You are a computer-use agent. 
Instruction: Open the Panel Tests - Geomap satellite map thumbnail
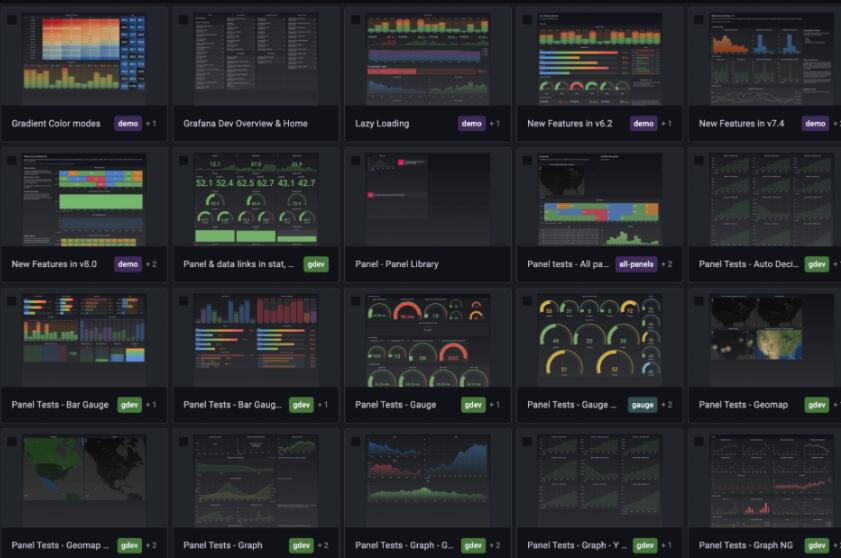[772, 340]
